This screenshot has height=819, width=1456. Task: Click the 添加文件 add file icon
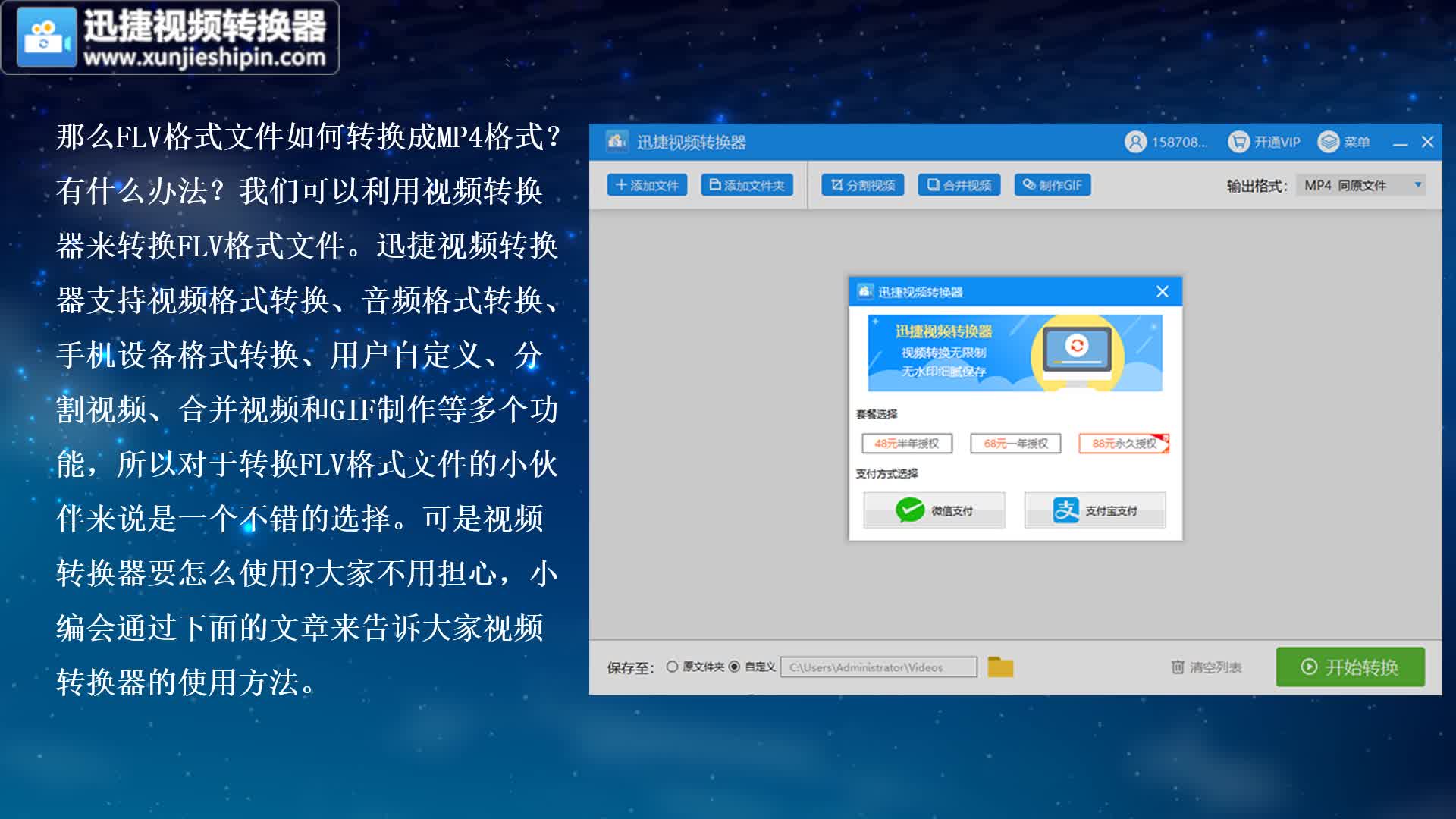click(620, 184)
